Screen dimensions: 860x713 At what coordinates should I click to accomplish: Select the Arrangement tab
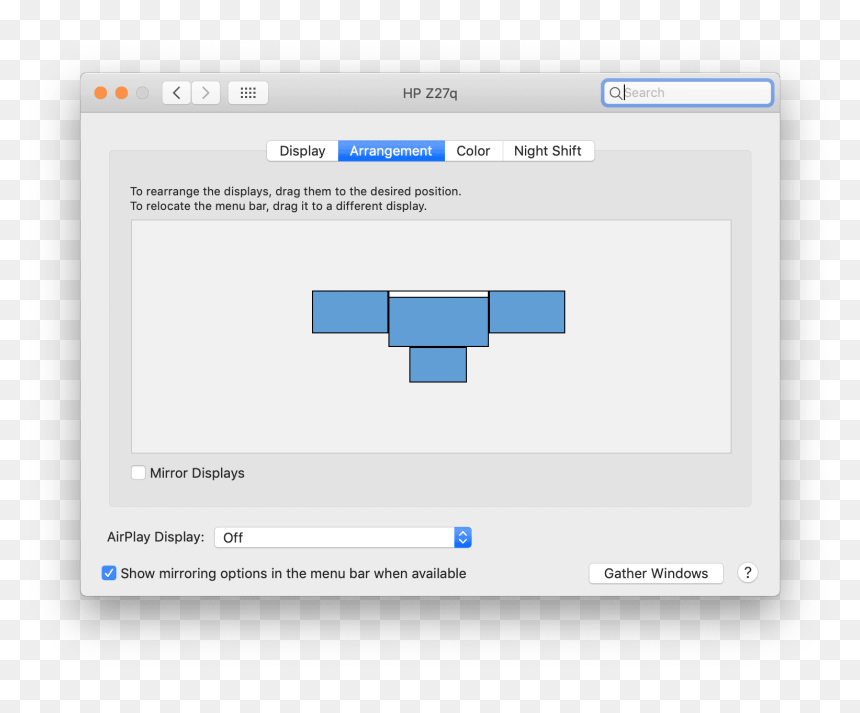pyautogui.click(x=391, y=151)
